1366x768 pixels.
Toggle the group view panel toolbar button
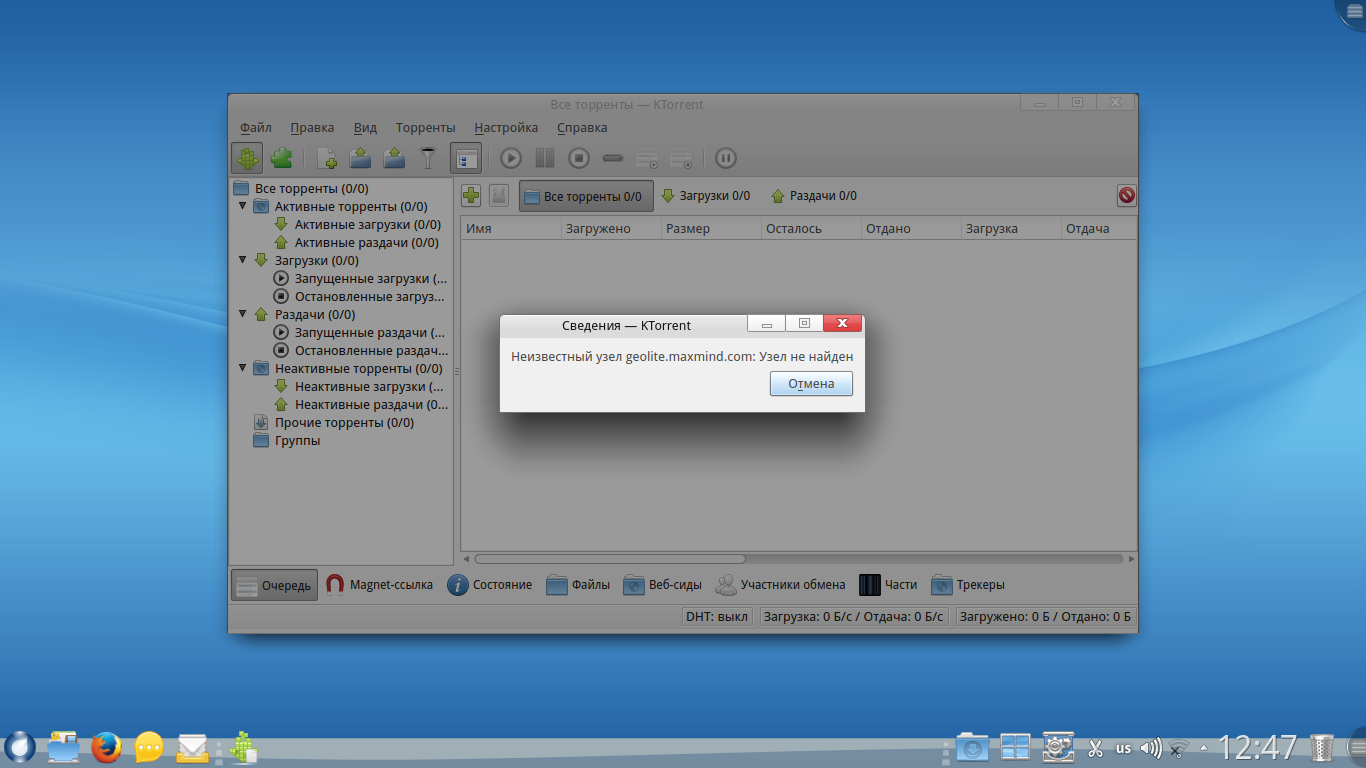click(x=466, y=158)
